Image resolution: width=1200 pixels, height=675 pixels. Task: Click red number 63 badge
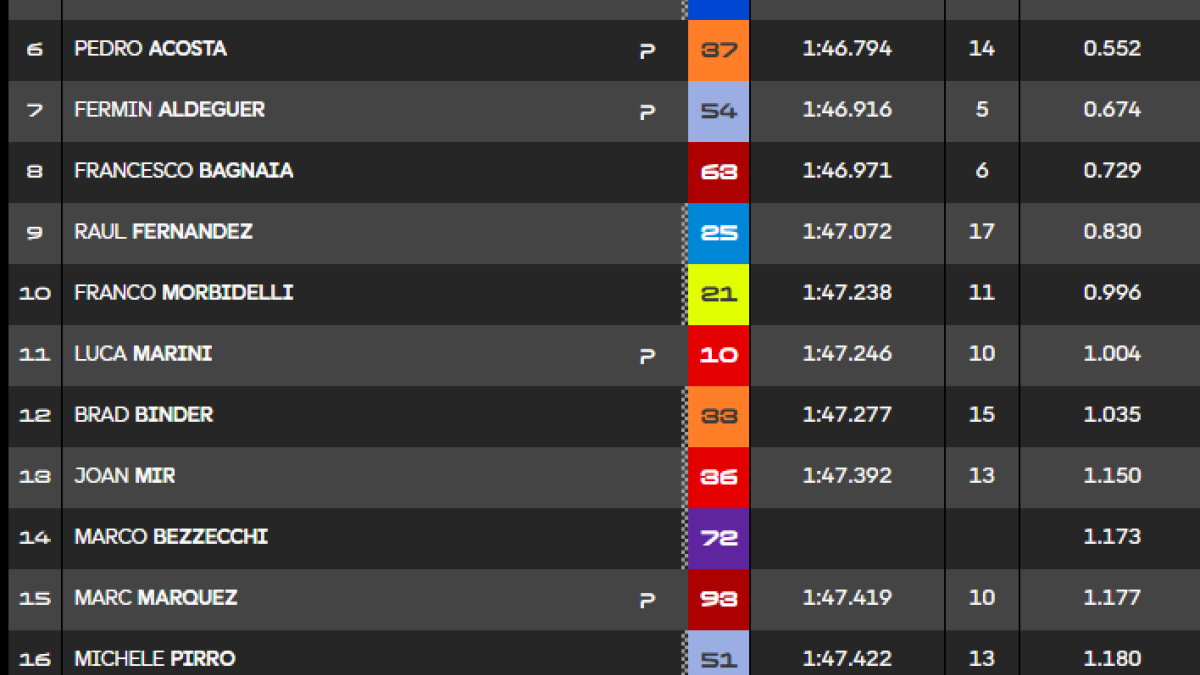pos(718,172)
